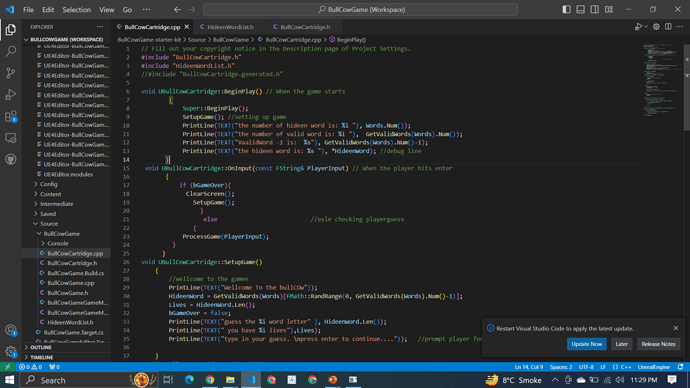This screenshot has height=388, width=690.
Task: Change the C++ language mode in the status bar
Action: point(626,367)
